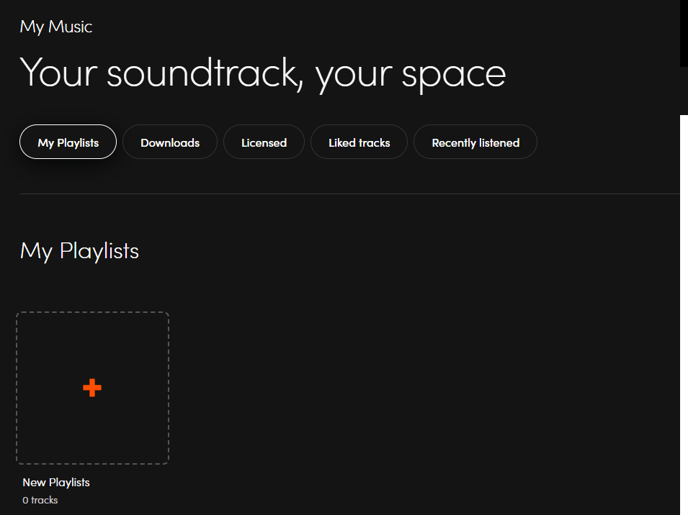Show the Liked tracks tab
Viewport: 688px width, 515px height.
(x=359, y=142)
